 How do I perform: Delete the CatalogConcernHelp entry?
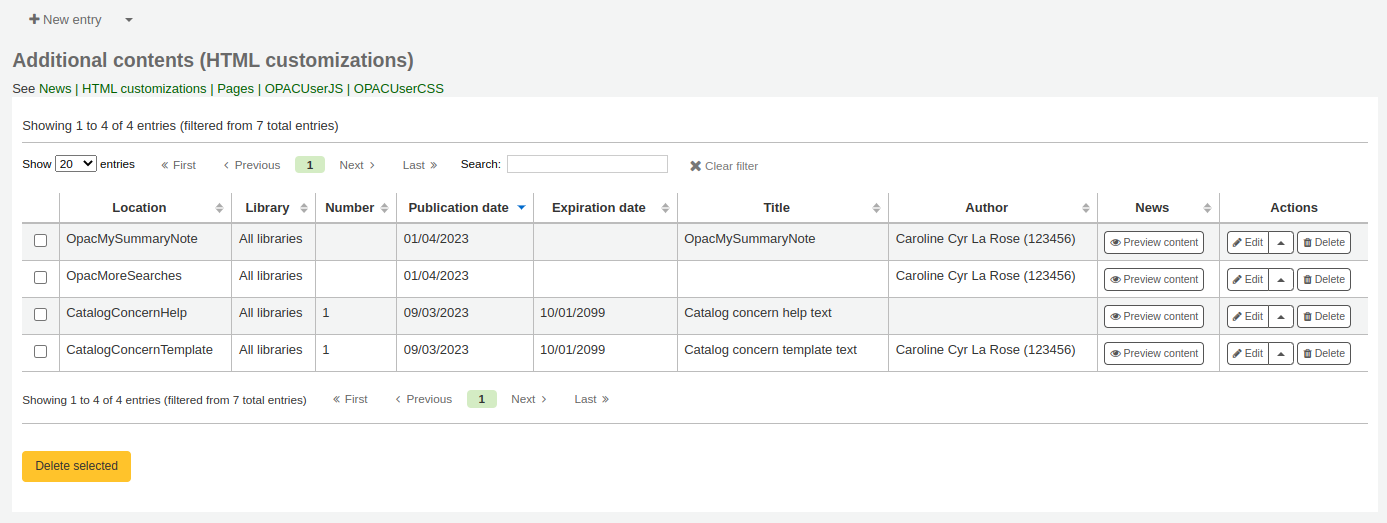(x=1324, y=316)
